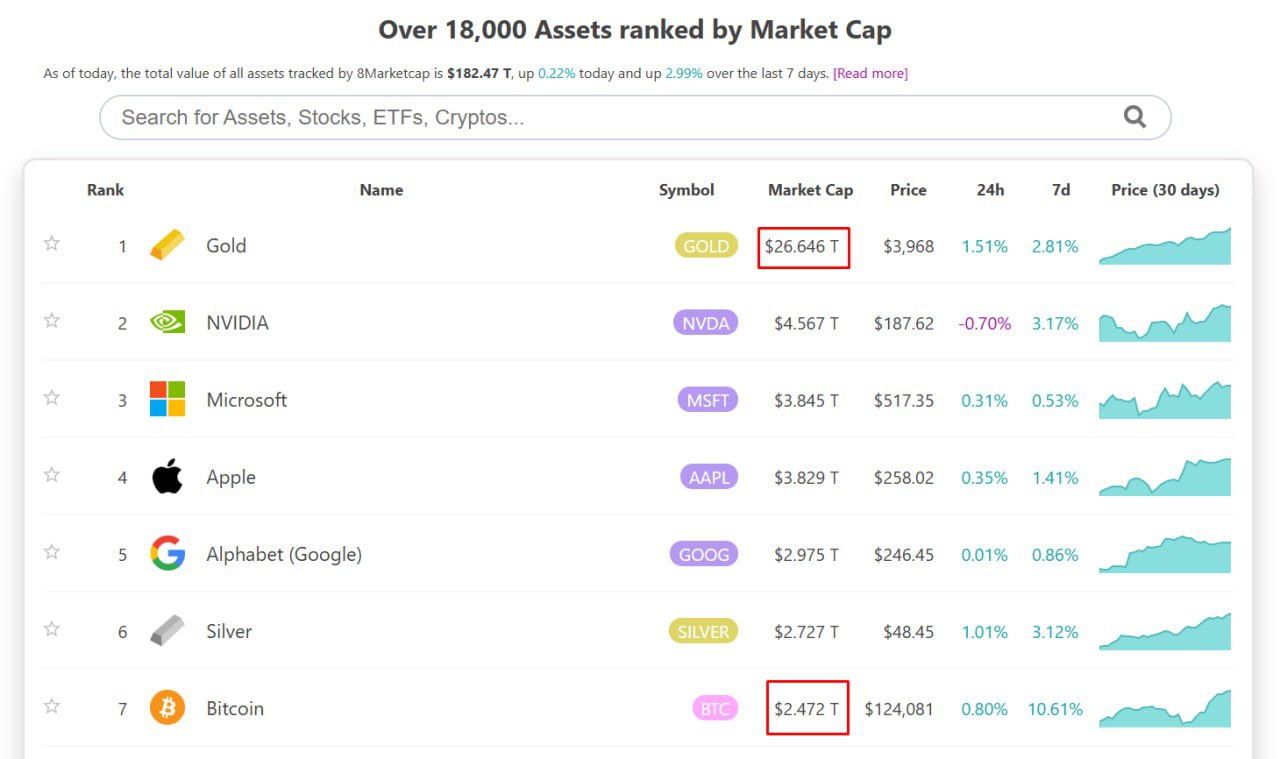The height and width of the screenshot is (759, 1280).
Task: Toggle the favorite star for Gold
Action: pyautogui.click(x=52, y=243)
